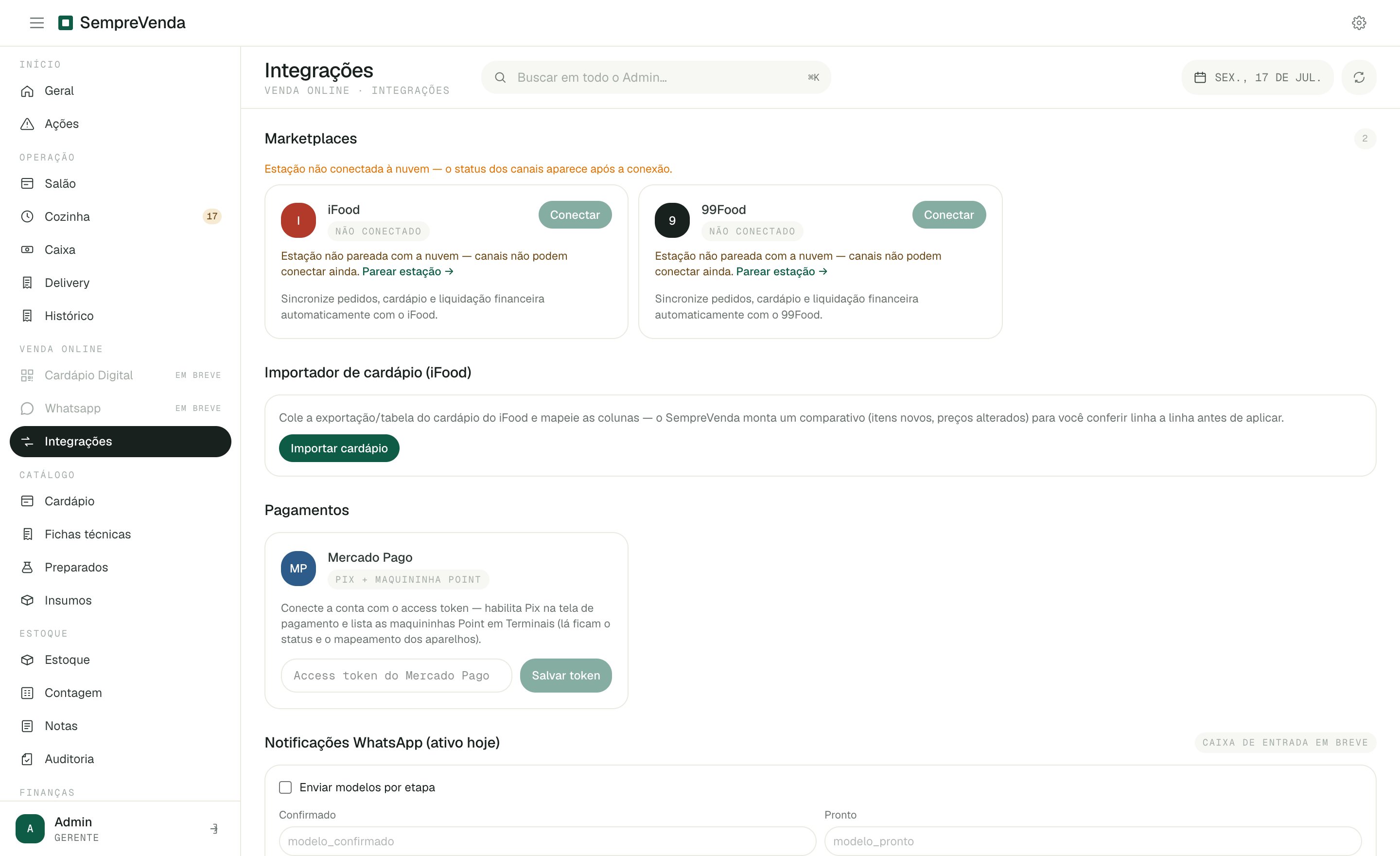1400x856 pixels.
Task: Click the 99Food black avatar icon
Action: [672, 220]
